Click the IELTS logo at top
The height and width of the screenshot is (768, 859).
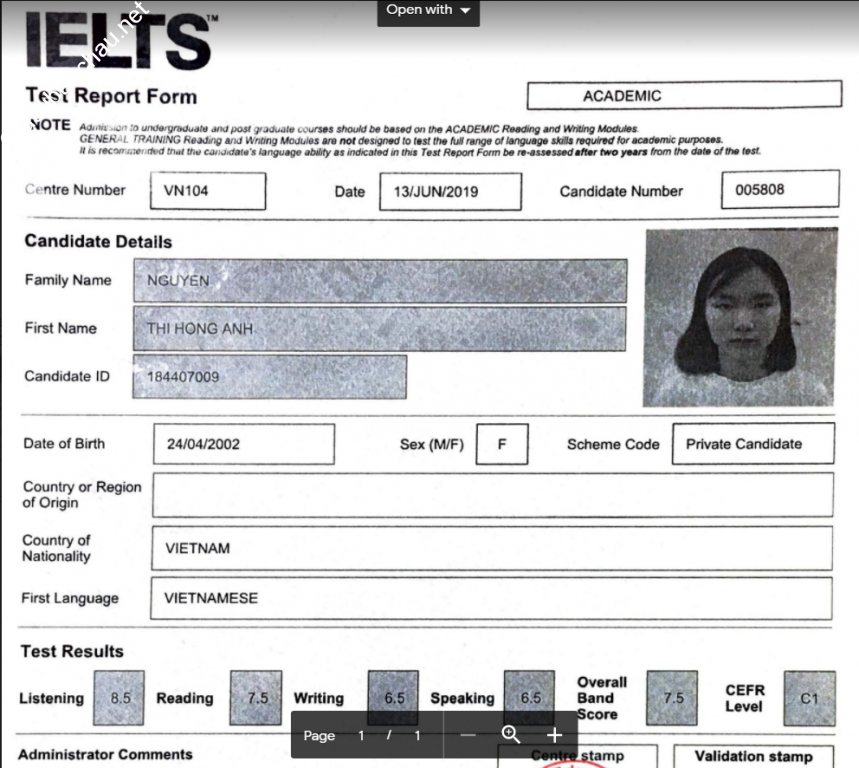(x=118, y=41)
